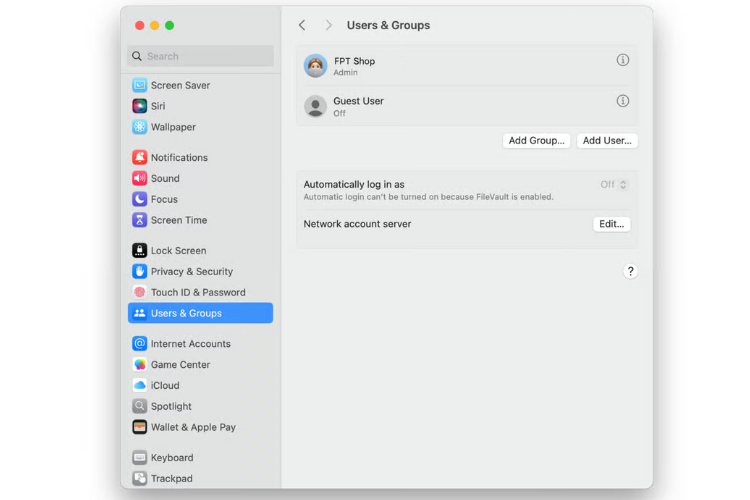The image size is (750, 500).
Task: Click Guest User avatar picture
Action: 316,106
